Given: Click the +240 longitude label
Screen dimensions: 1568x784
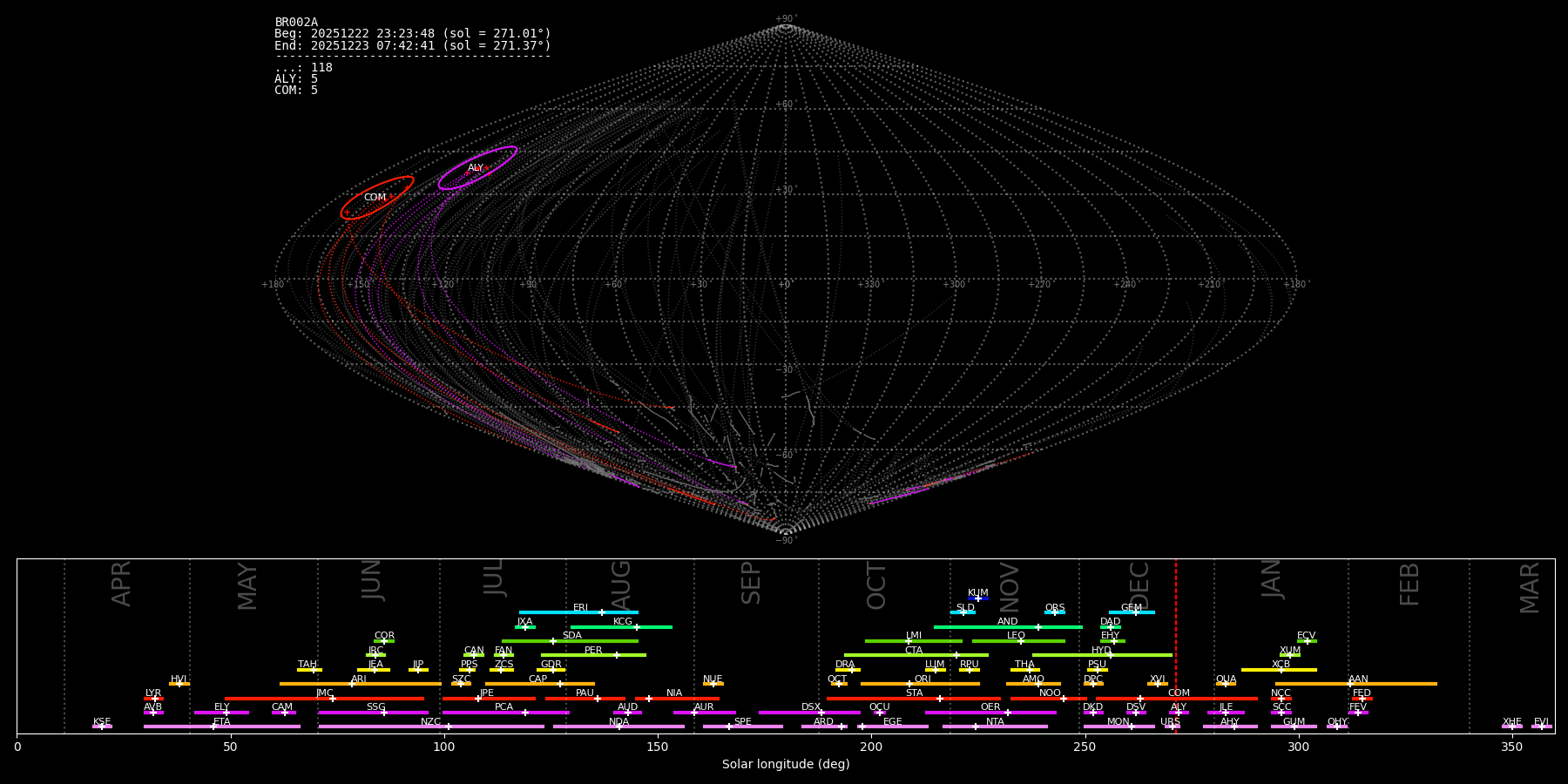Looking at the screenshot, I should (x=1125, y=284).
